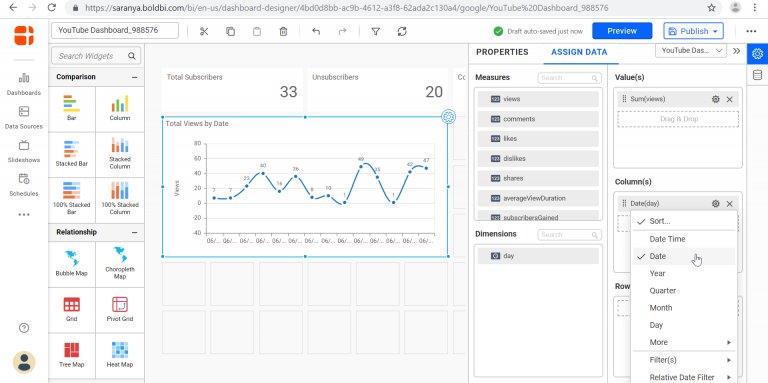Click the Paste clipboard icon
Image resolution: width=768 pixels, height=383 pixels.
coord(257,31)
